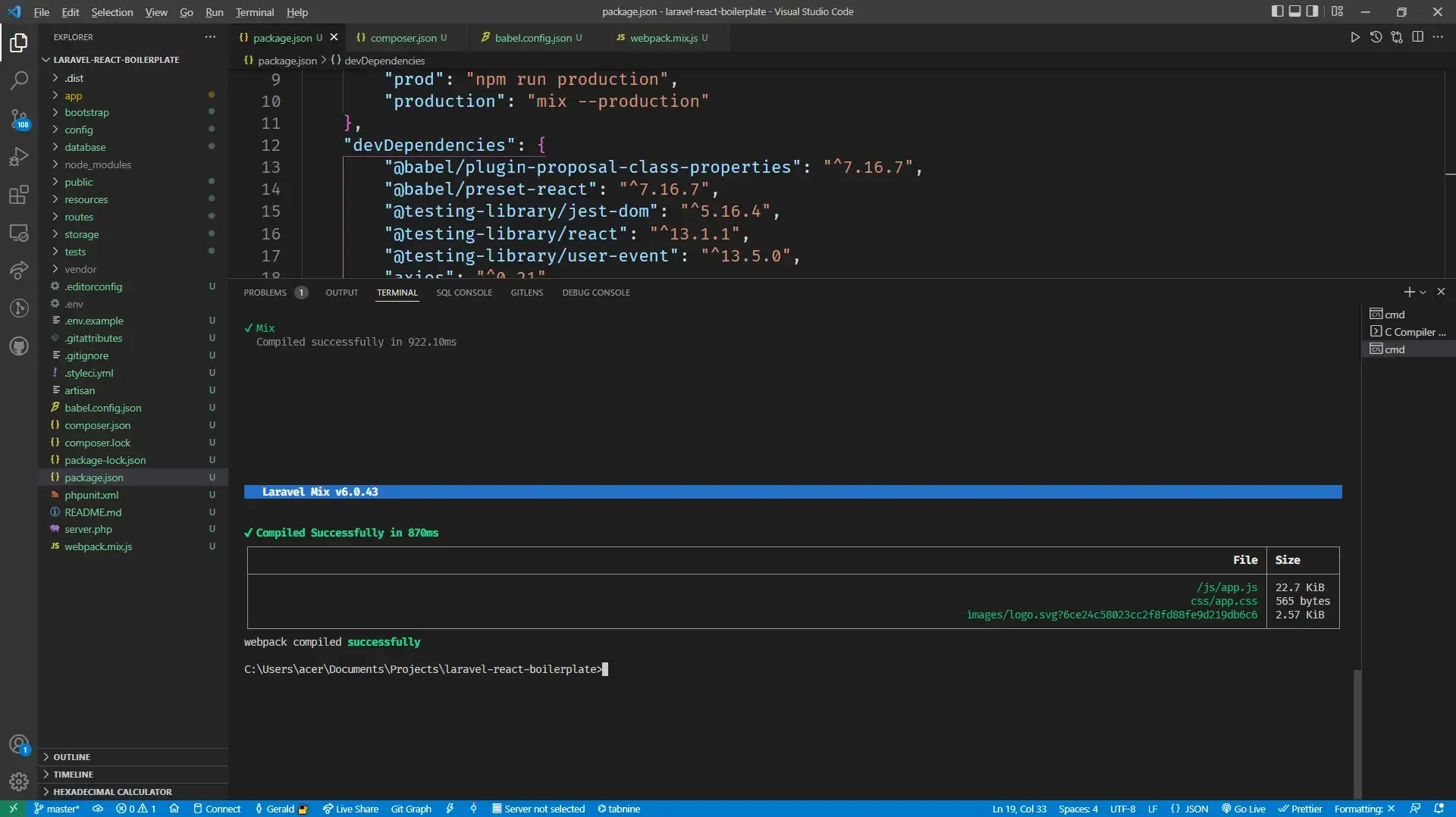1456x817 pixels.
Task: Switch to the PROBLEMS panel tab
Action: (x=275, y=293)
